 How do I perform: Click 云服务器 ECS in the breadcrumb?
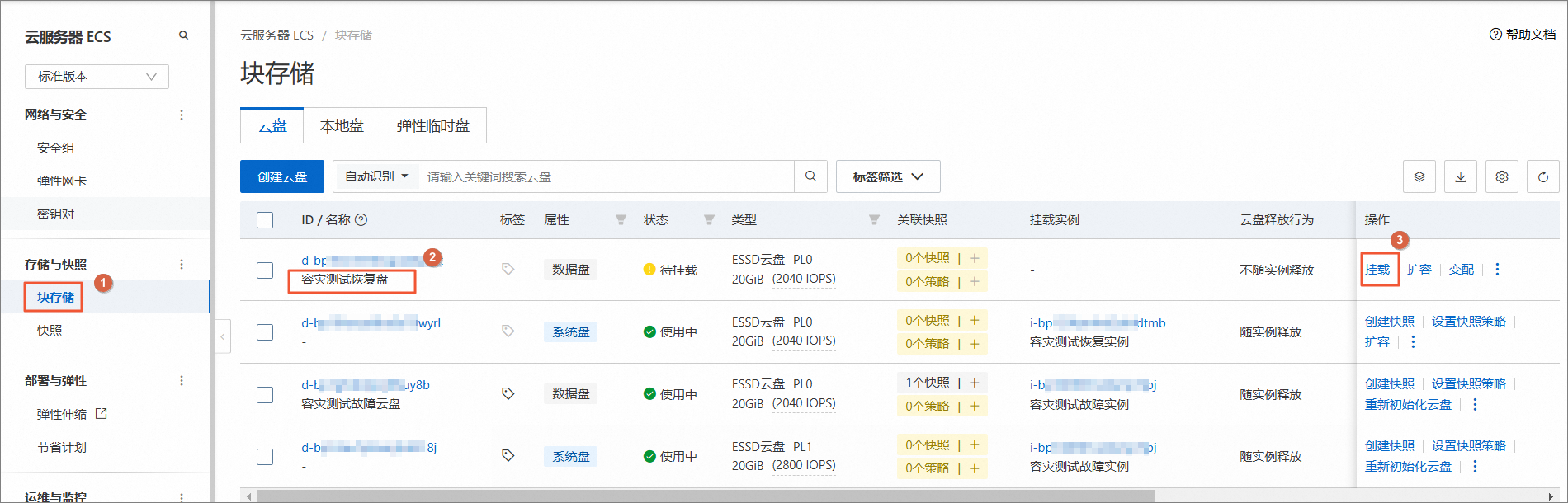coord(277,35)
